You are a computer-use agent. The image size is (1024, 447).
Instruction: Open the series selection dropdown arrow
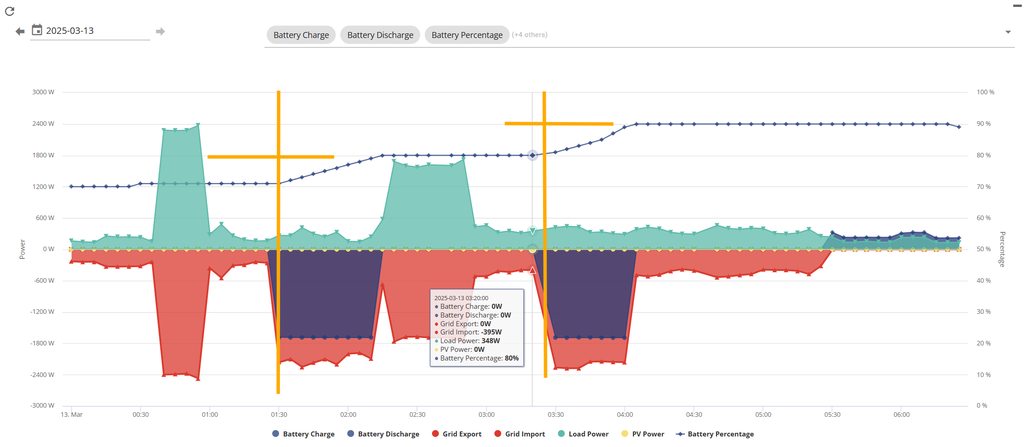point(1007,33)
